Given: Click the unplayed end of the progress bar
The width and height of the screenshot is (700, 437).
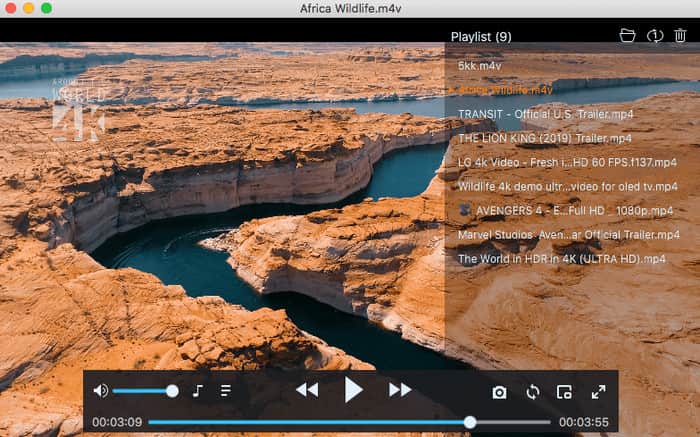Looking at the screenshot, I should 513,422.
